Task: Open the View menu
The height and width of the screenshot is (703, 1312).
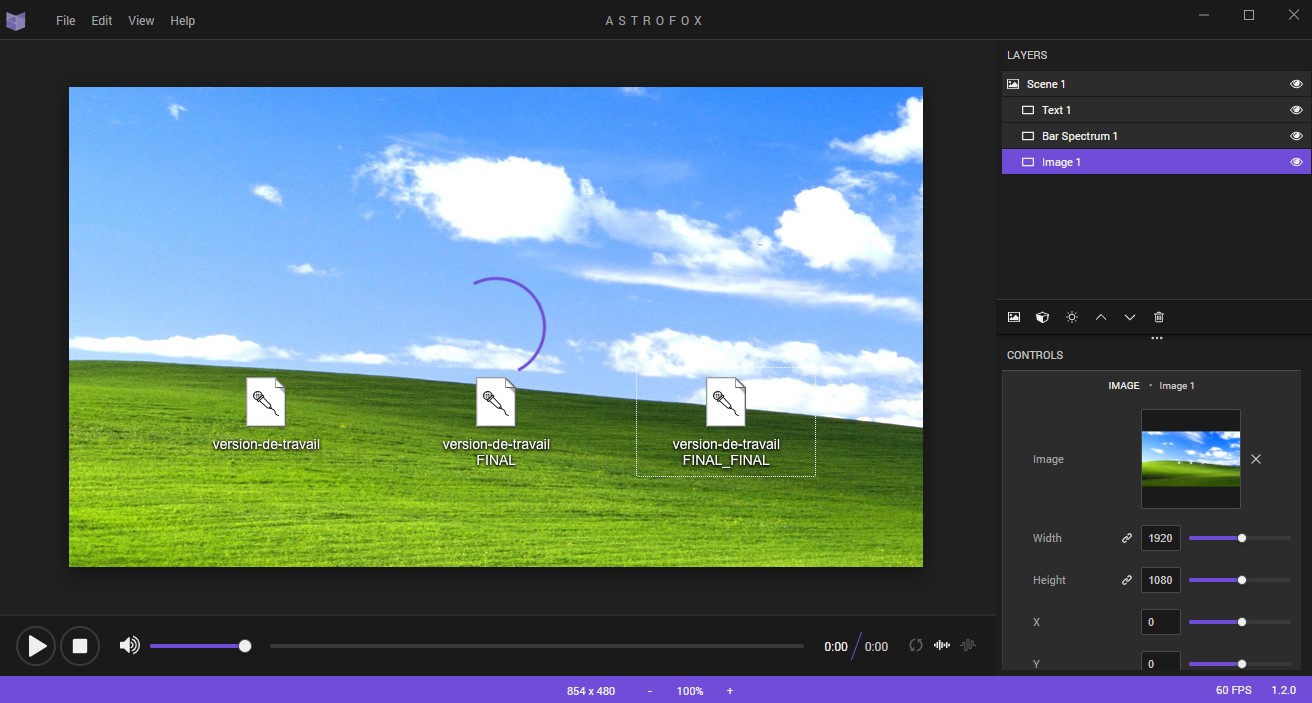Action: 140,20
